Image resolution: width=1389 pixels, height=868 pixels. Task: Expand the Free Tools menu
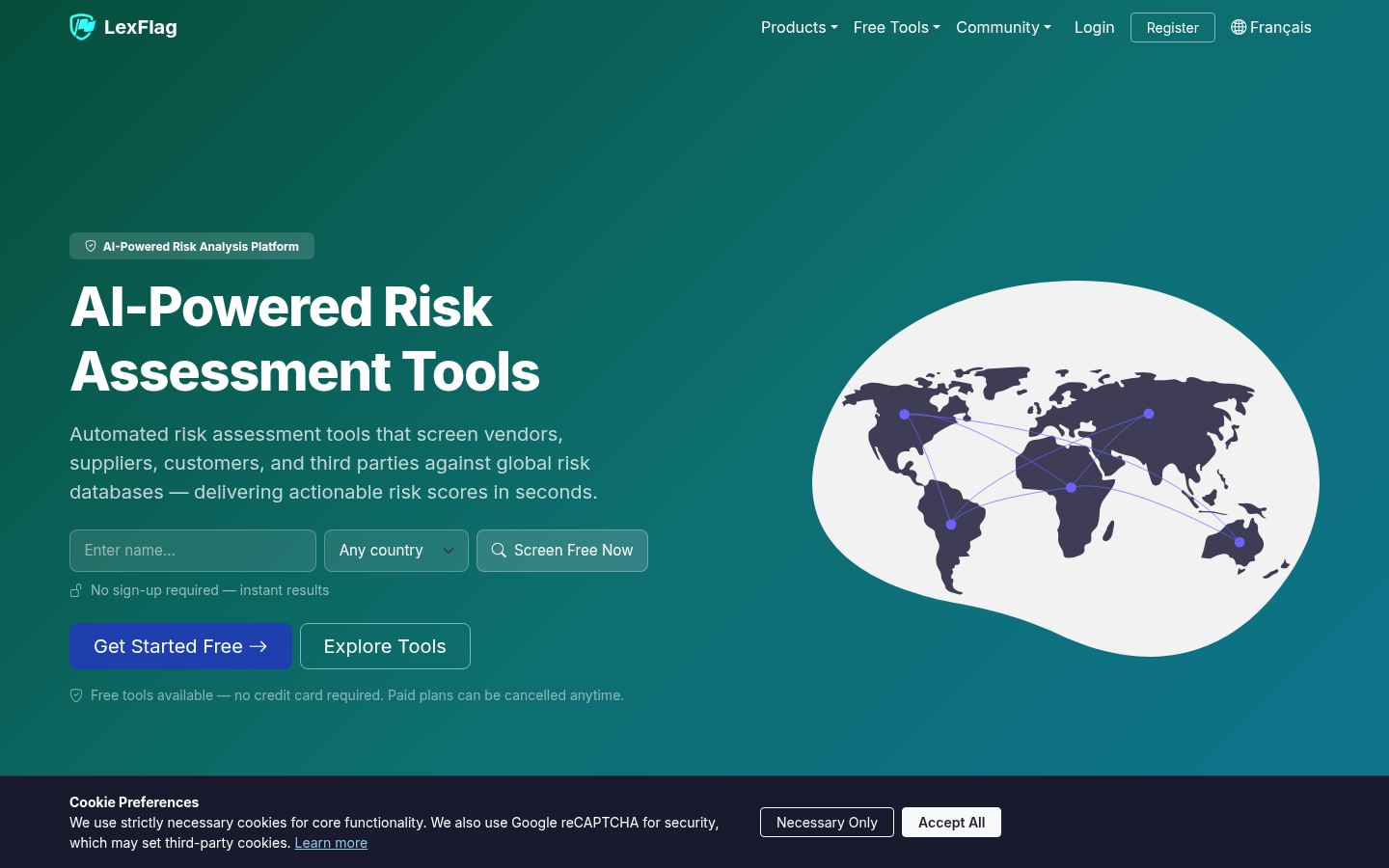pyautogui.click(x=896, y=27)
